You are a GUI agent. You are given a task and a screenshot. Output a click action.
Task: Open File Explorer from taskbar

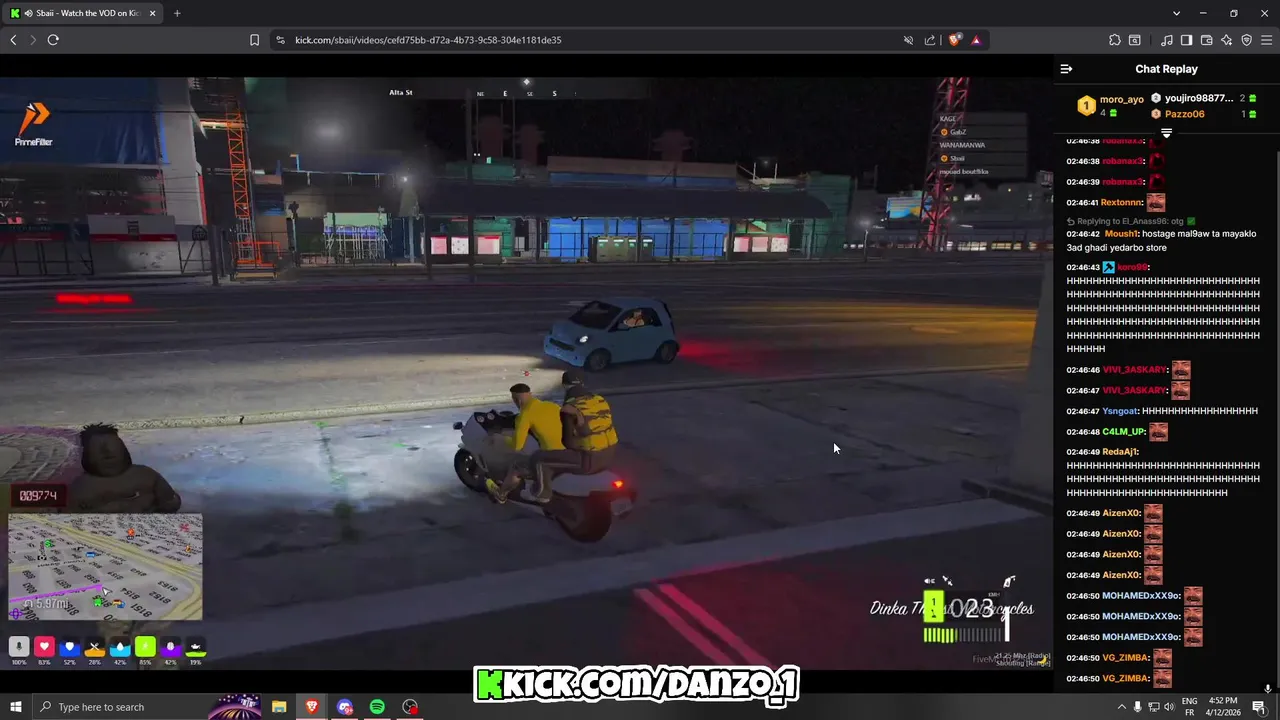pos(279,707)
